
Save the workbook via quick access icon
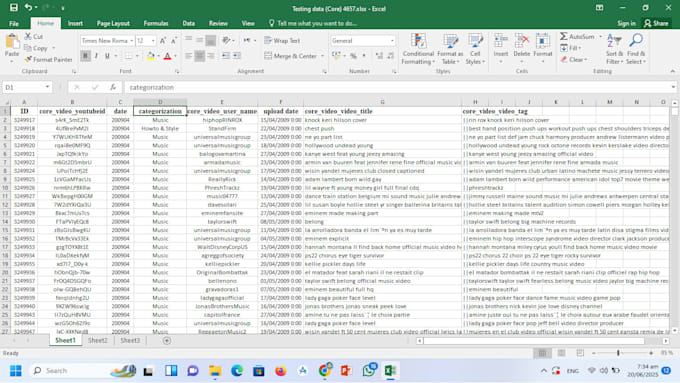click(x=13, y=7)
